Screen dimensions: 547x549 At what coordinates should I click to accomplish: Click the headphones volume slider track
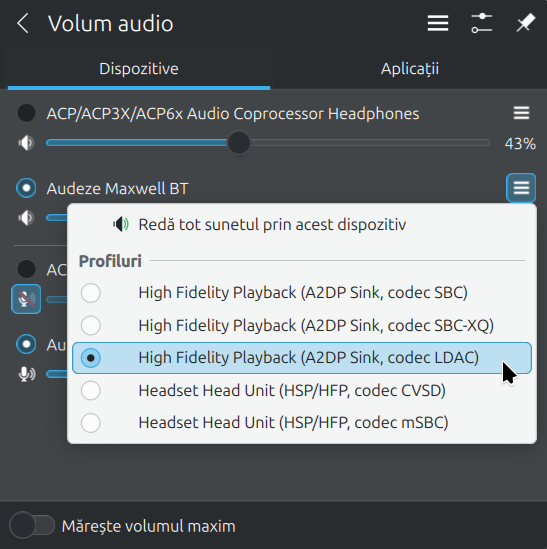268,143
